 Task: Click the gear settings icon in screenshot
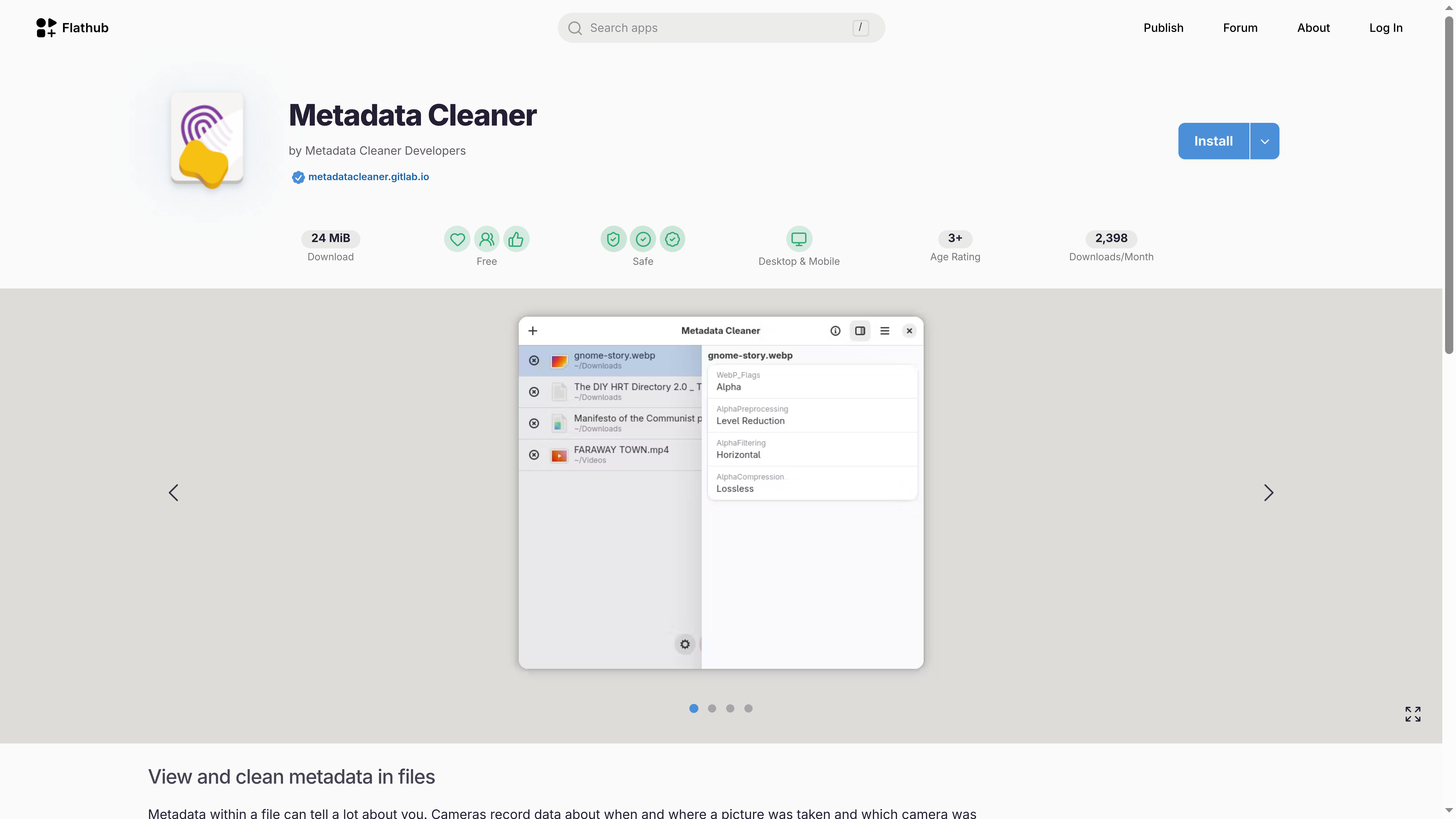click(685, 644)
